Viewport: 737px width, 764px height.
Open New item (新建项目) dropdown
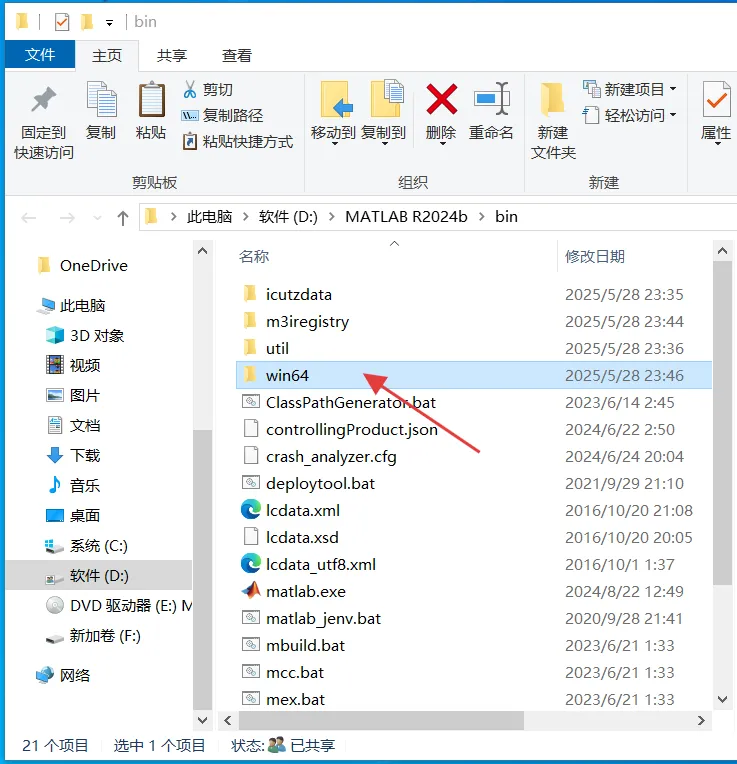pos(629,89)
